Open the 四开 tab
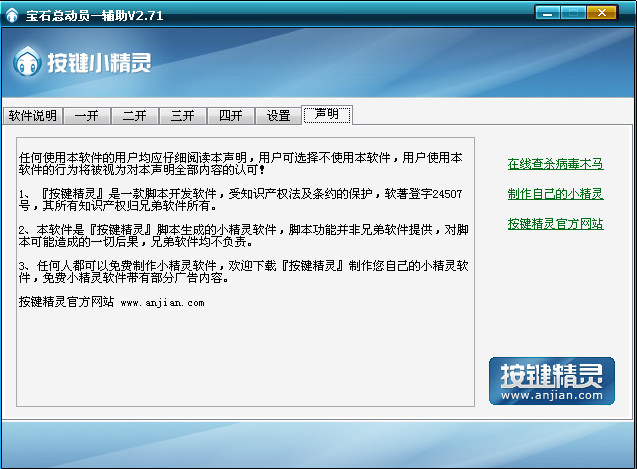The height and width of the screenshot is (469, 637). [x=230, y=116]
